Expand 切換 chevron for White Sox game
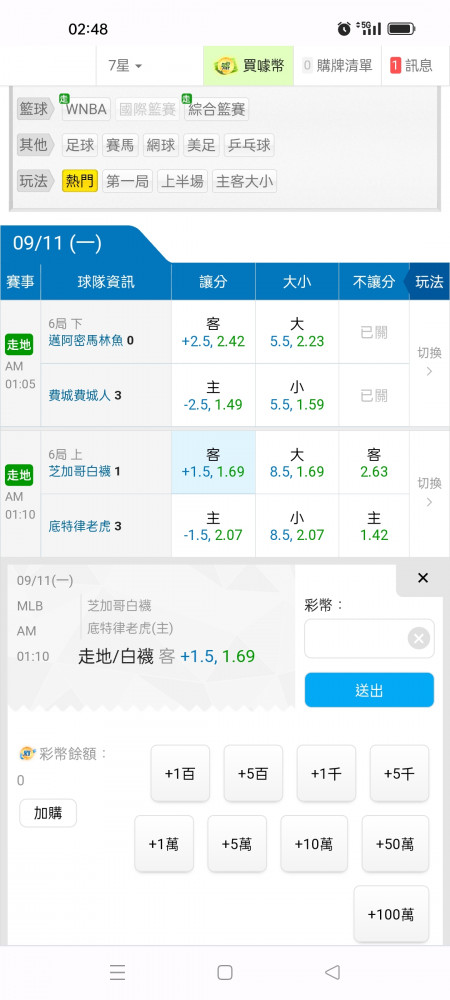 (x=429, y=492)
